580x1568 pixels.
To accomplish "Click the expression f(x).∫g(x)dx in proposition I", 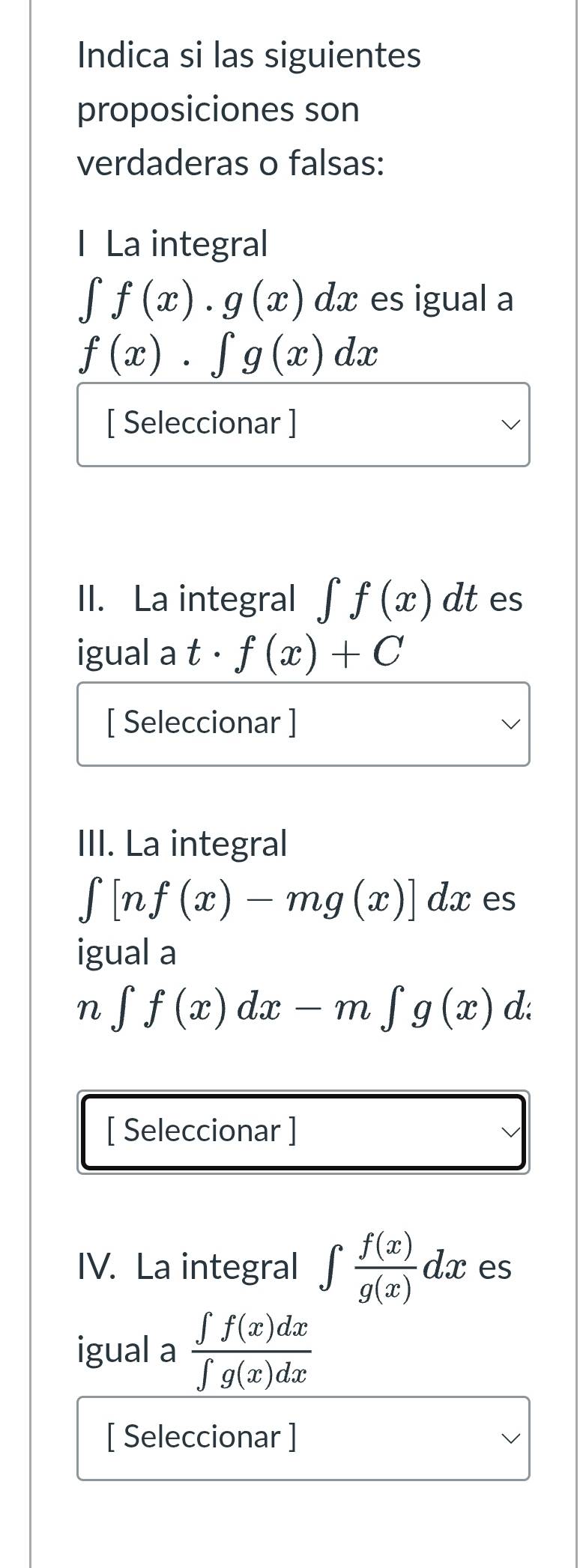I will 228,353.
